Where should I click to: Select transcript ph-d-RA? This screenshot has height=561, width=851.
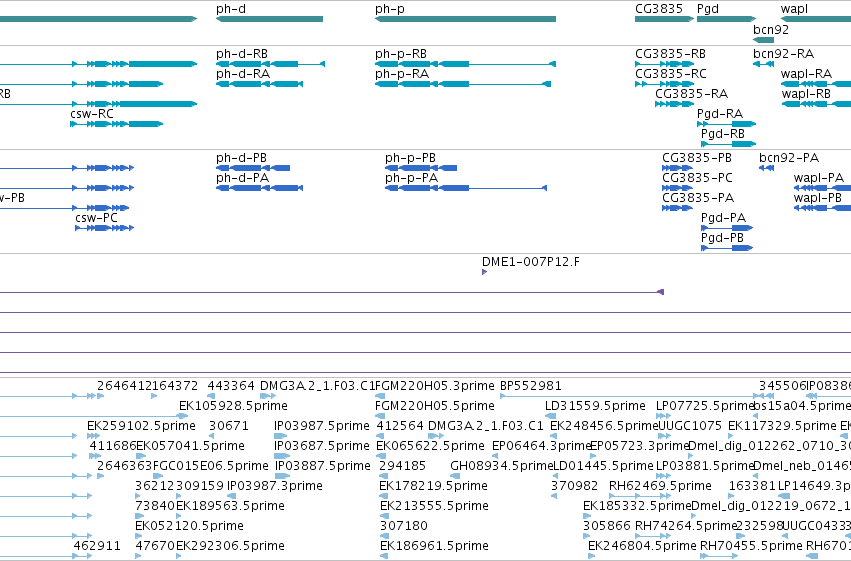coord(242,74)
